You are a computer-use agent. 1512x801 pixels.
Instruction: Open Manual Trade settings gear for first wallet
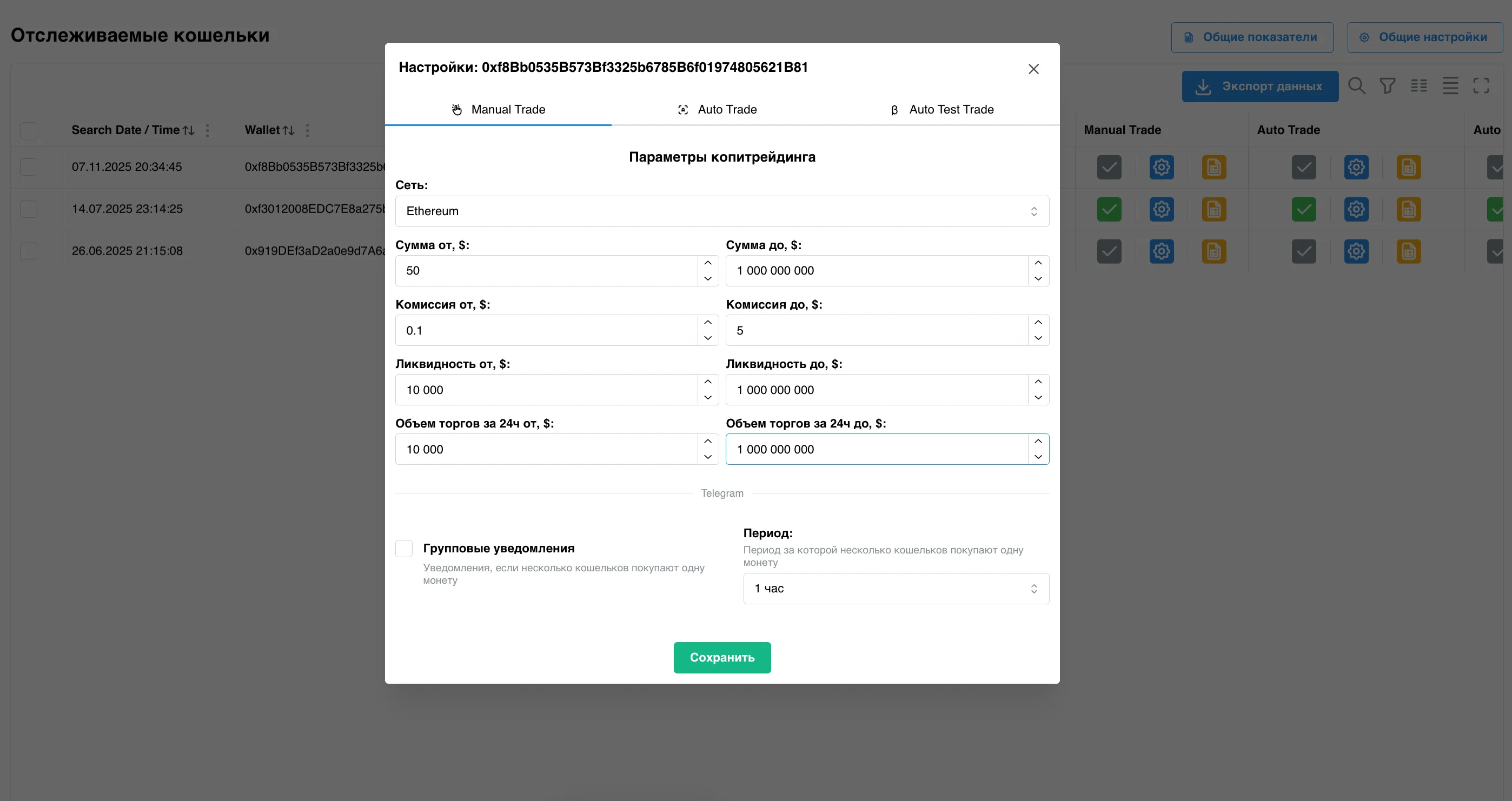[x=1161, y=167]
